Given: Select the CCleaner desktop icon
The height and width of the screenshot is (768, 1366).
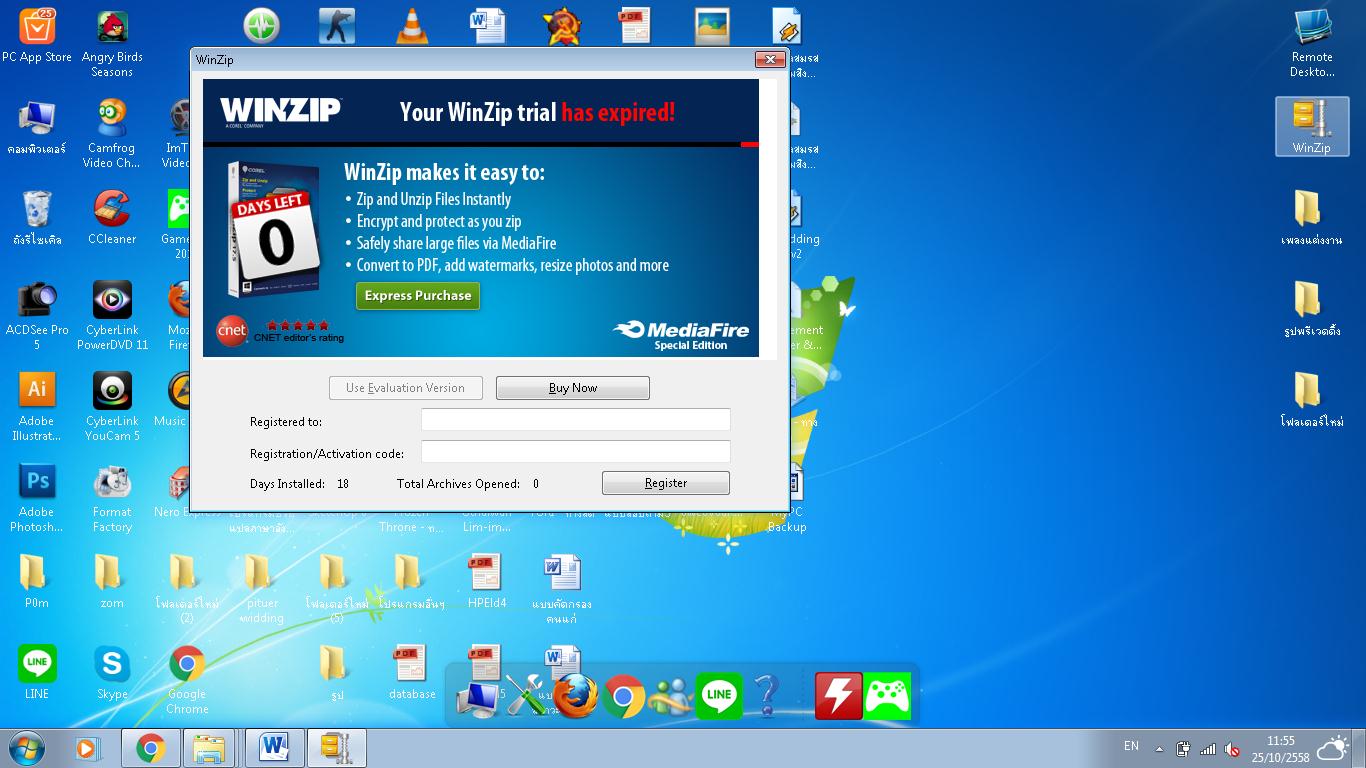Looking at the screenshot, I should (x=112, y=218).
